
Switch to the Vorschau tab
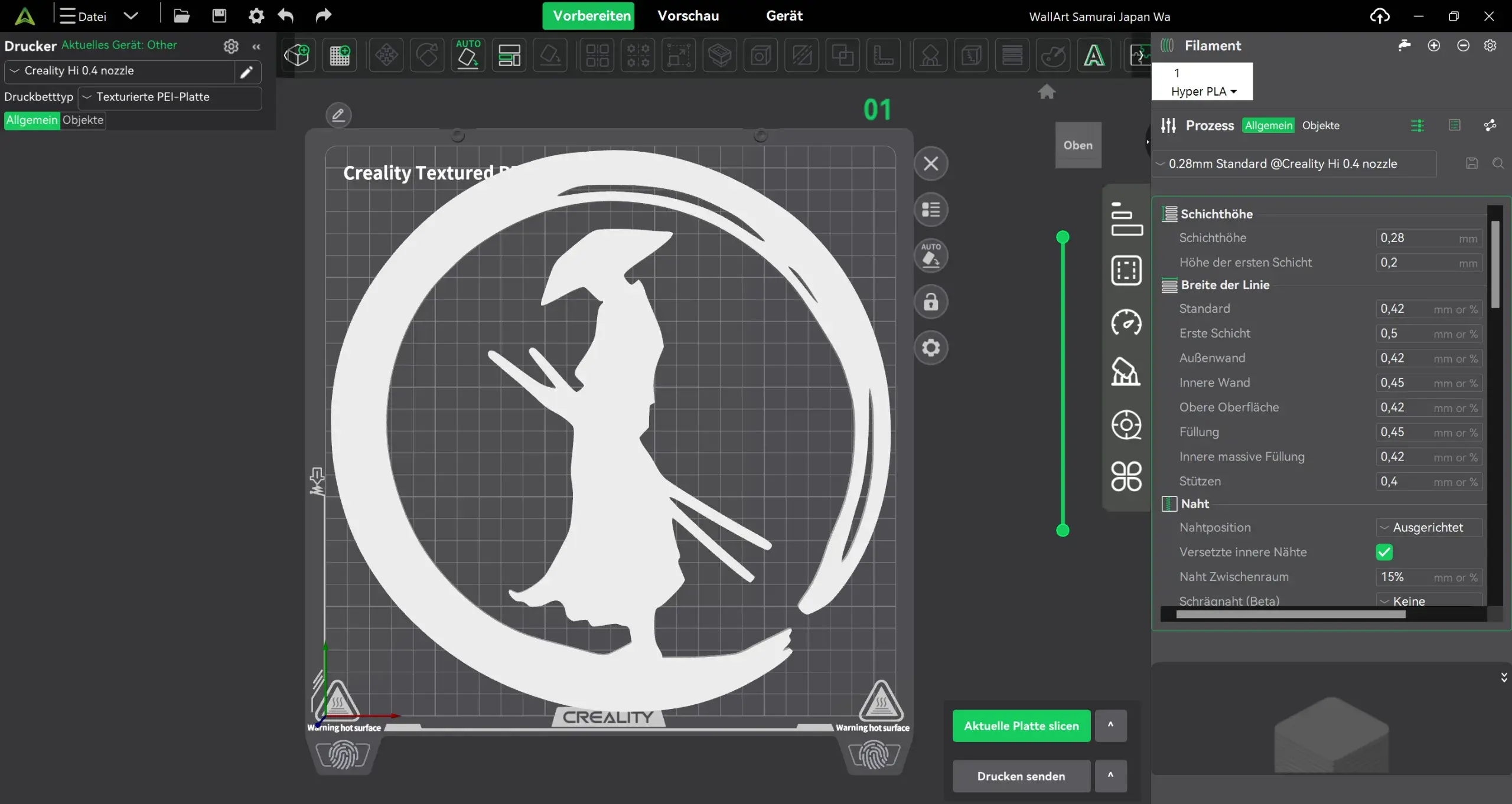pyautogui.click(x=688, y=16)
